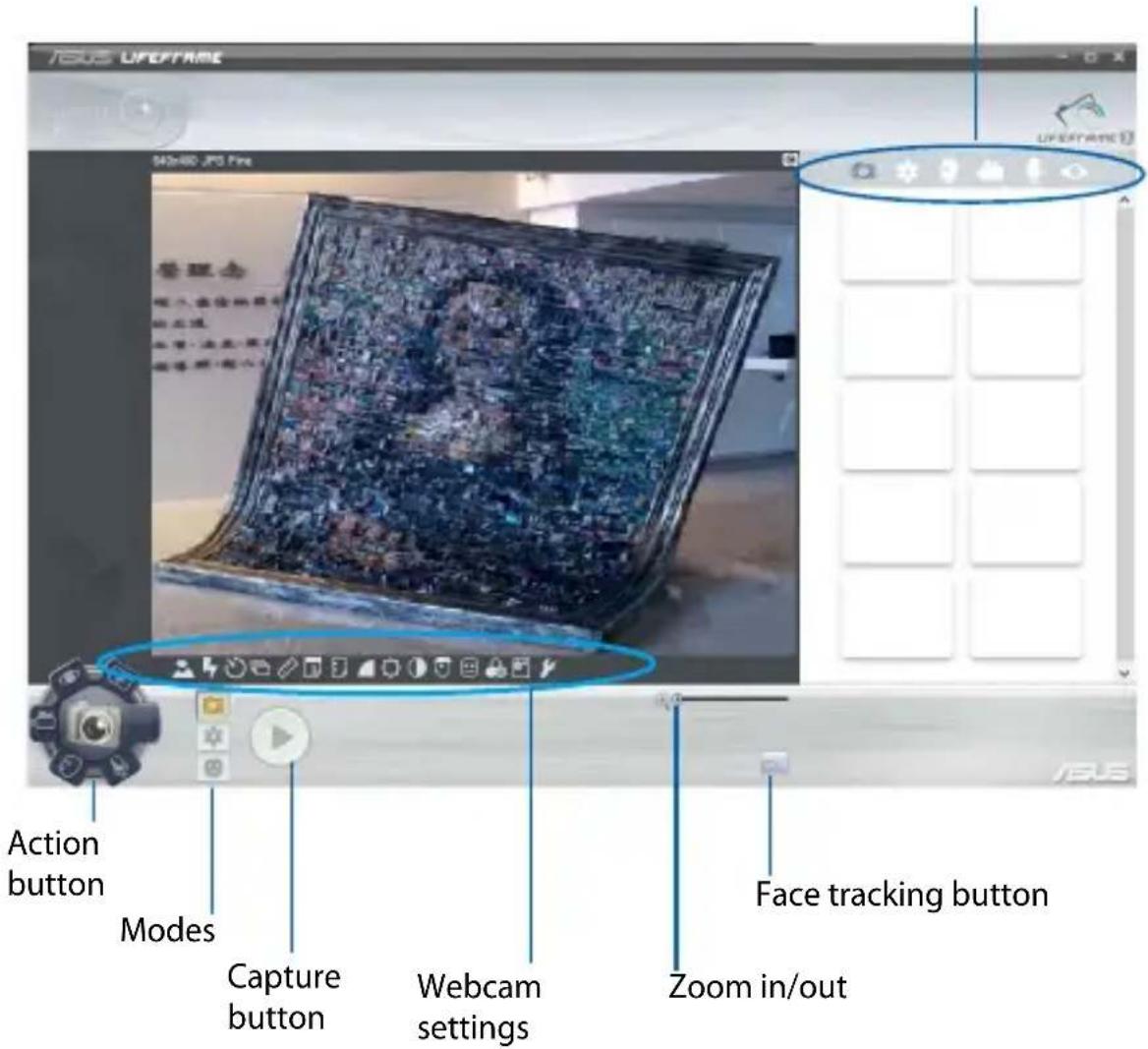Select the self-timer clock icon
The image size is (1148, 1049).
236,669
